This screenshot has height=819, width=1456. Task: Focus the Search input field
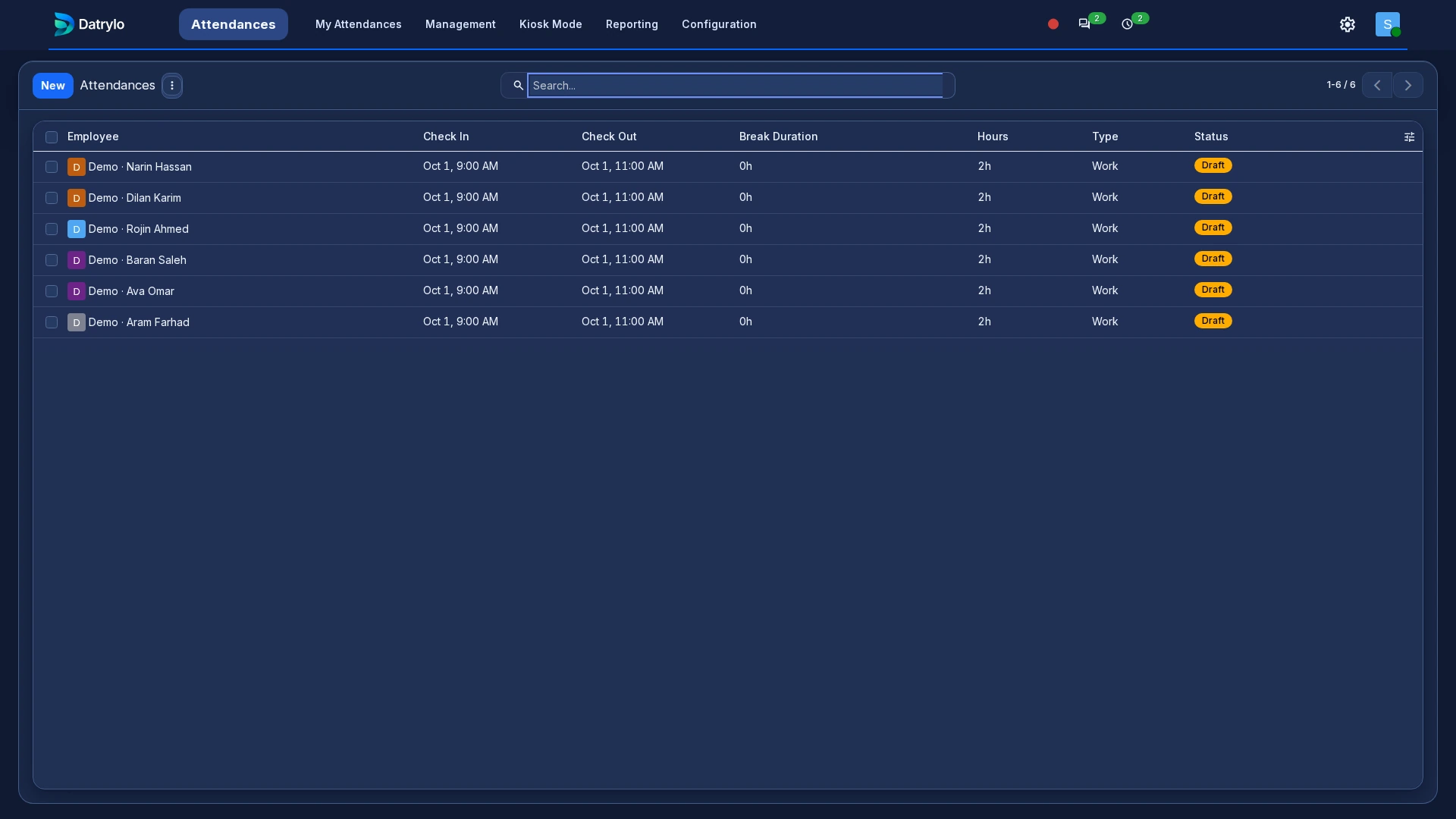pyautogui.click(x=735, y=86)
